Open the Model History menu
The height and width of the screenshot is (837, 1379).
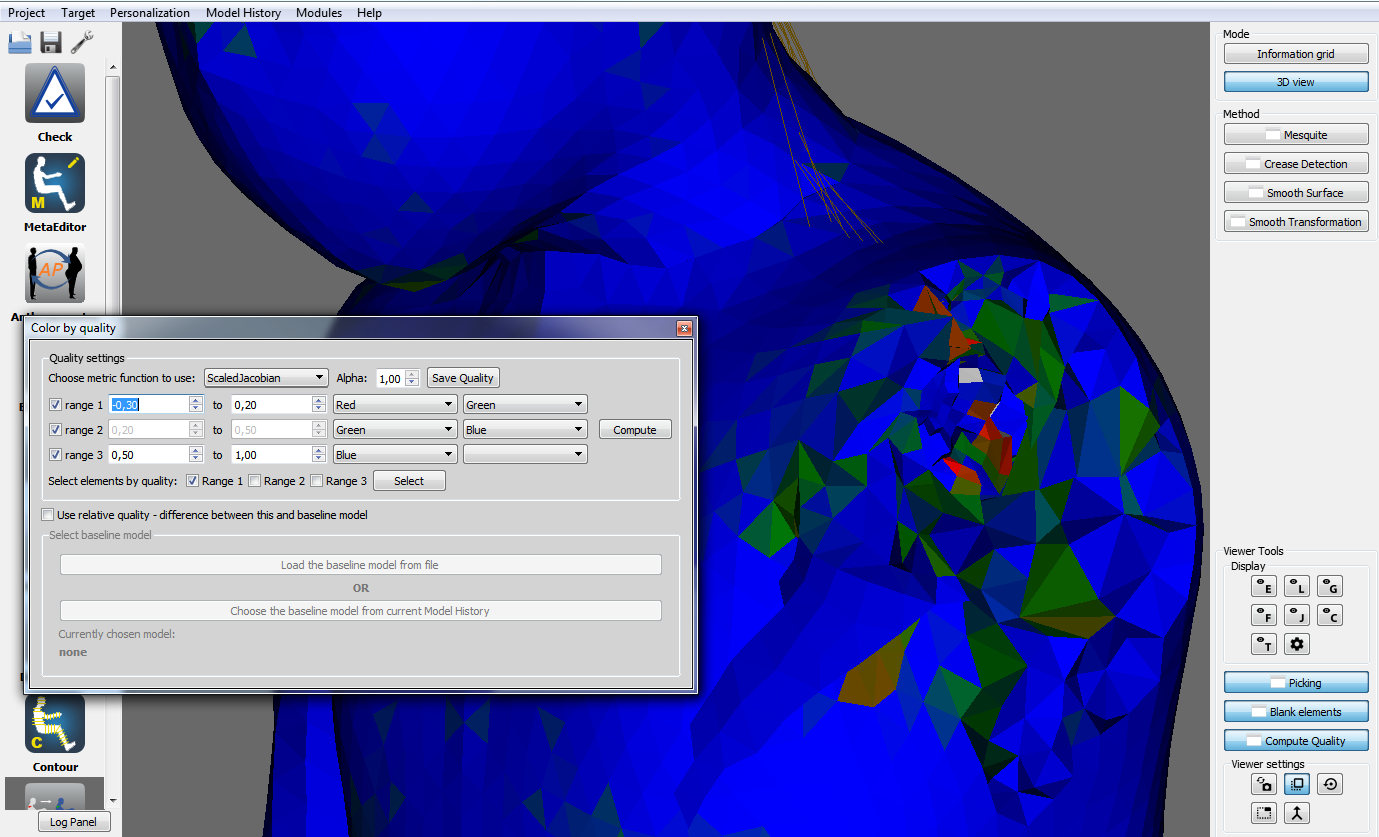[x=243, y=13]
